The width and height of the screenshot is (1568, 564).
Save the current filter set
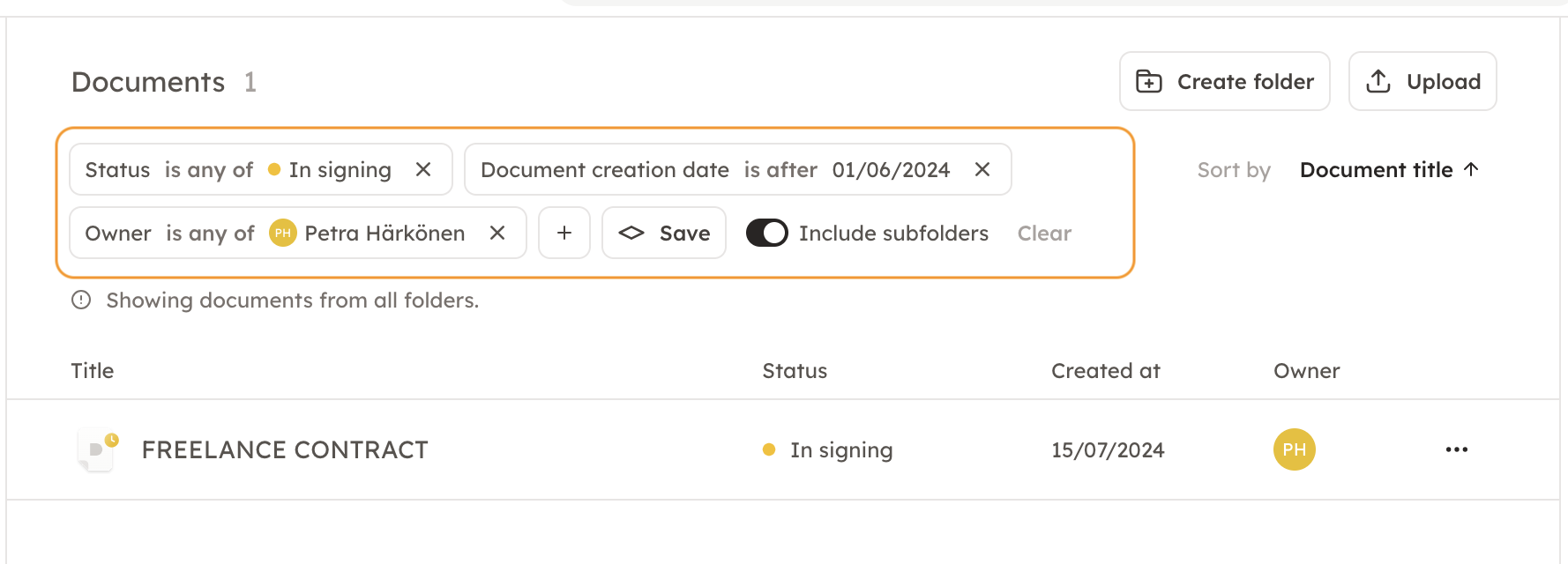pyautogui.click(x=664, y=233)
